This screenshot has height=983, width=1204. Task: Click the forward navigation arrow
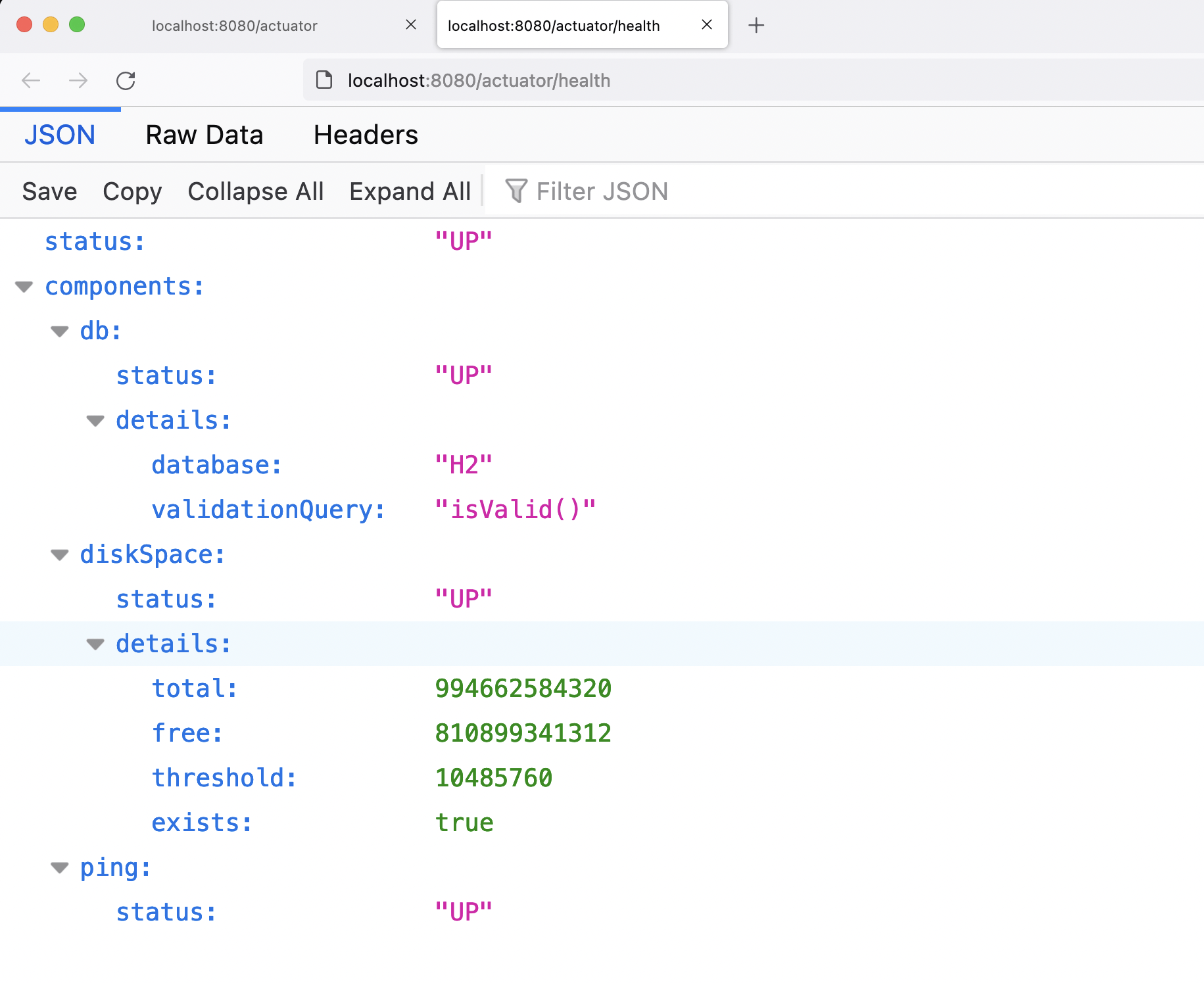(x=78, y=80)
